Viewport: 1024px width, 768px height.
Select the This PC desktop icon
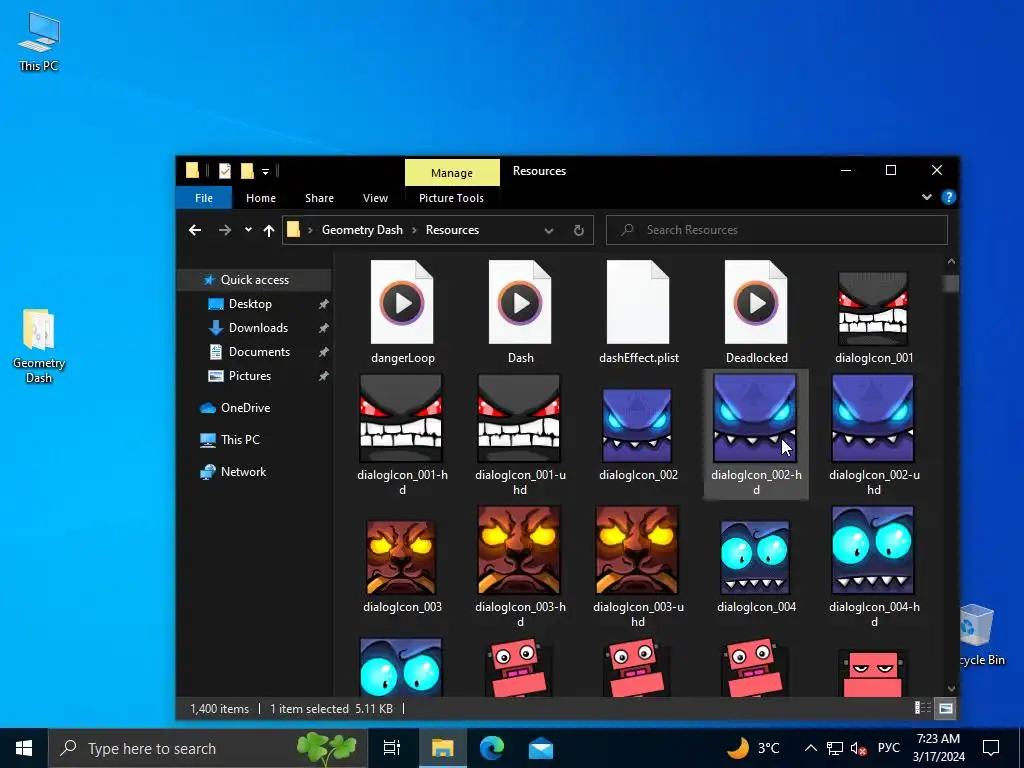click(39, 41)
